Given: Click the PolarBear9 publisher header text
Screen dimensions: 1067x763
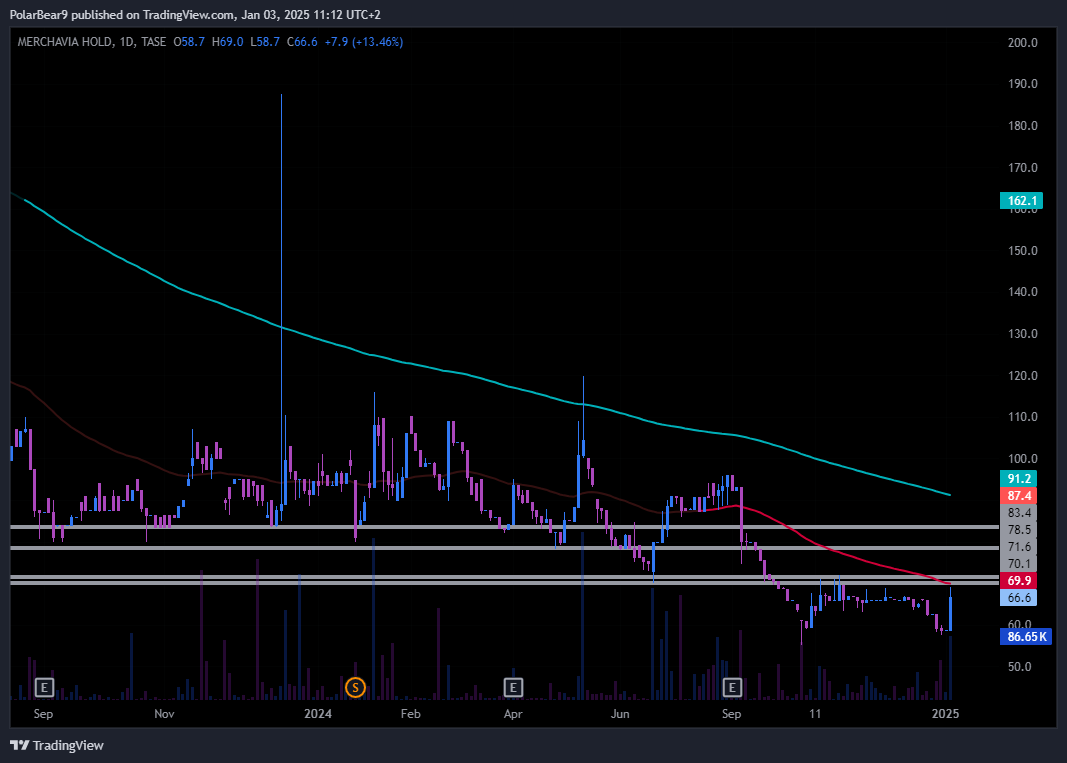Looking at the screenshot, I should pyautogui.click(x=195, y=14).
